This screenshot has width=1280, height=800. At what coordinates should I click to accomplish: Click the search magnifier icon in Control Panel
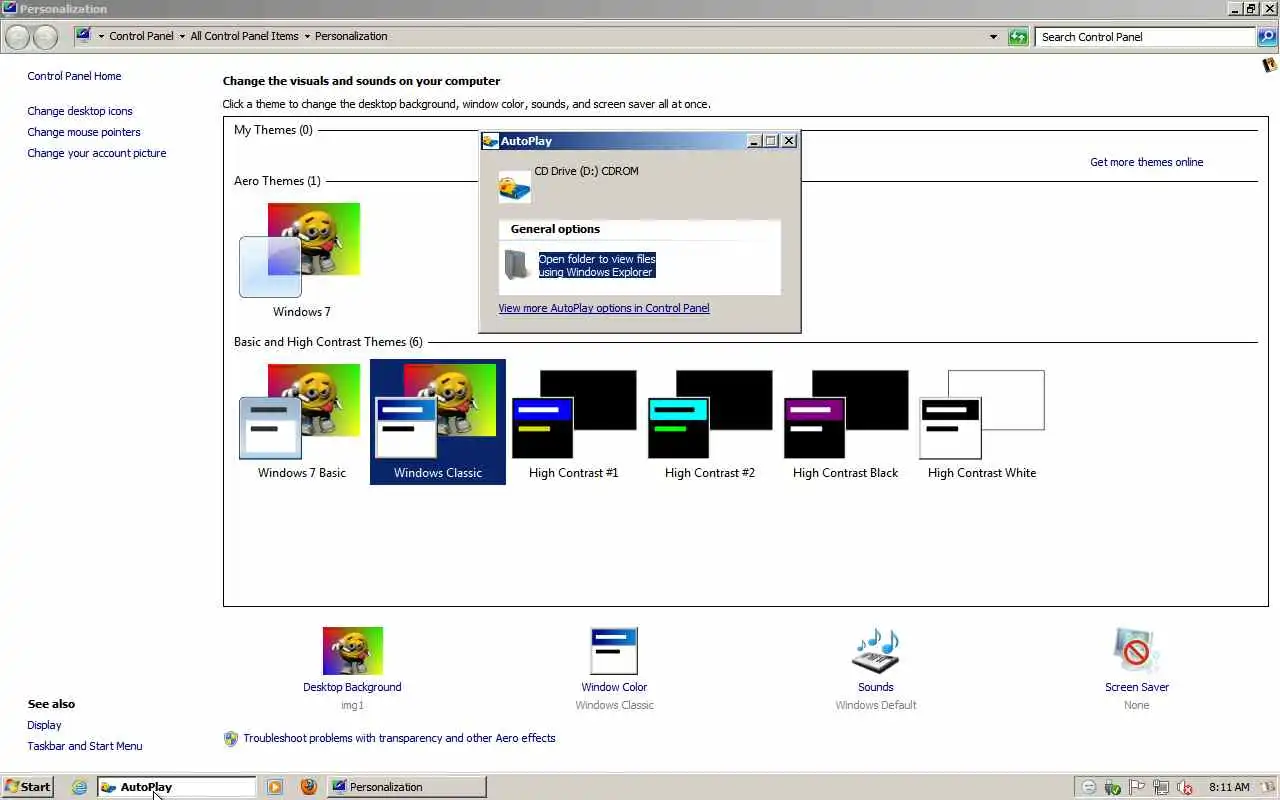click(1267, 37)
